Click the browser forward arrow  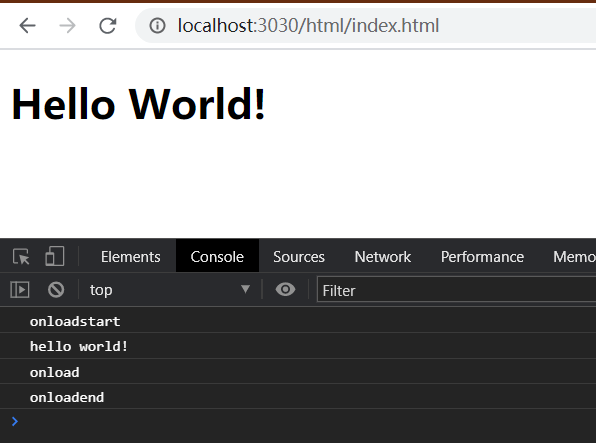point(68,26)
